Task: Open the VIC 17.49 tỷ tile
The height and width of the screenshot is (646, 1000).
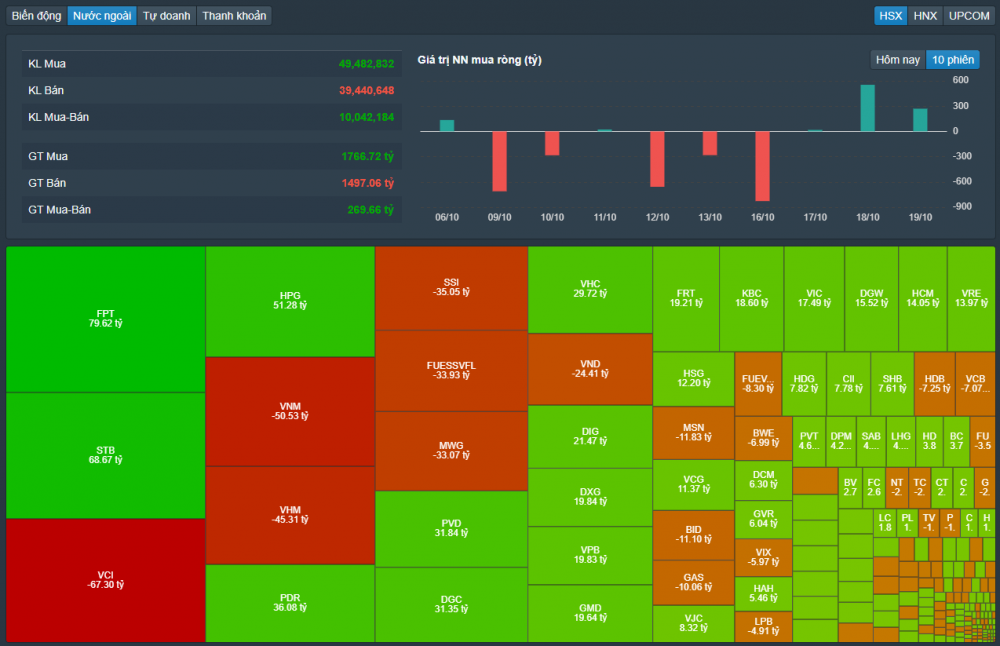Action: coord(814,298)
